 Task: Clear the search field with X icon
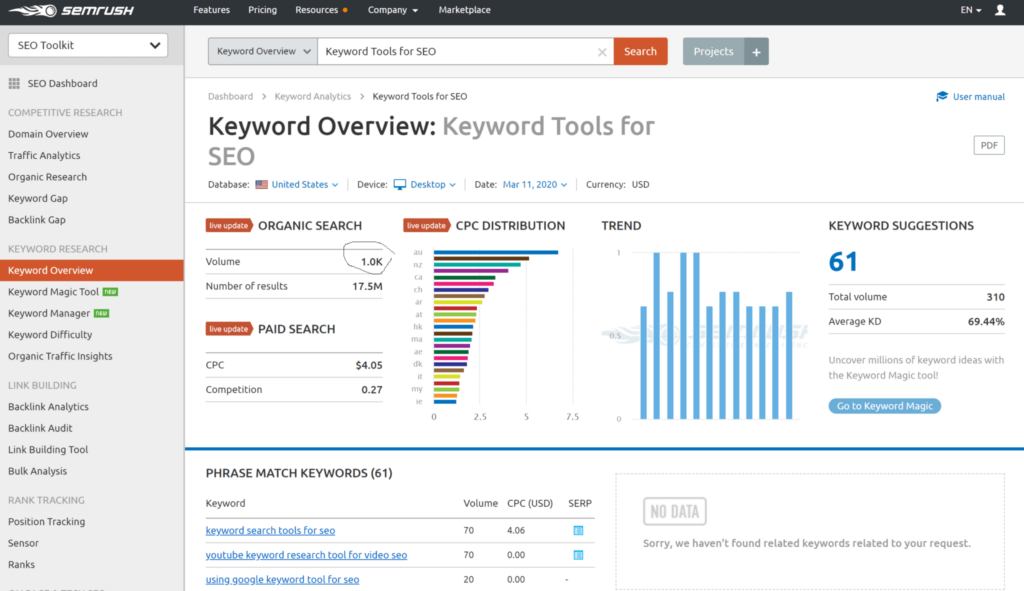coord(602,52)
